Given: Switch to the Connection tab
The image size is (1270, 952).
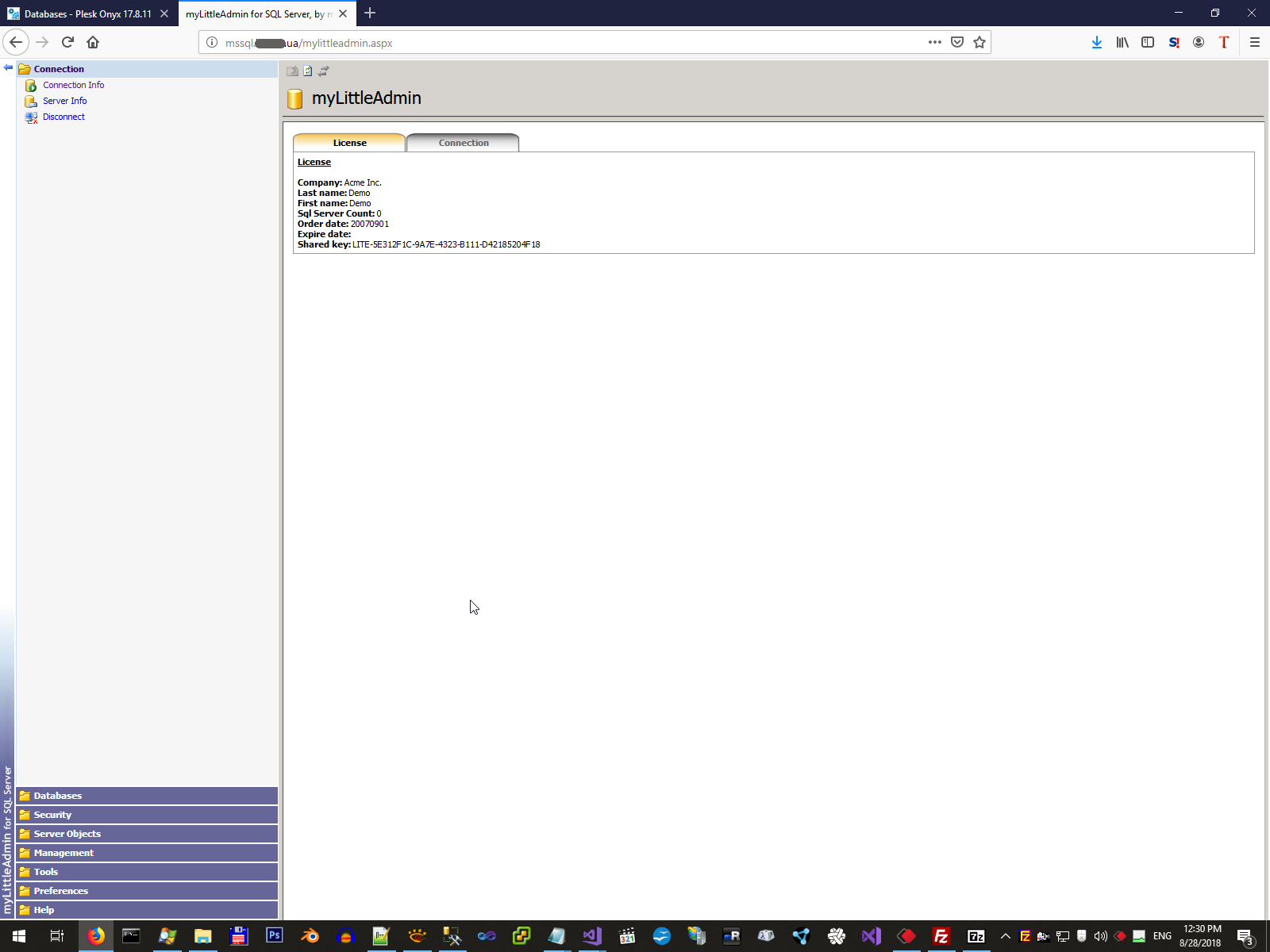Looking at the screenshot, I should tap(464, 143).
